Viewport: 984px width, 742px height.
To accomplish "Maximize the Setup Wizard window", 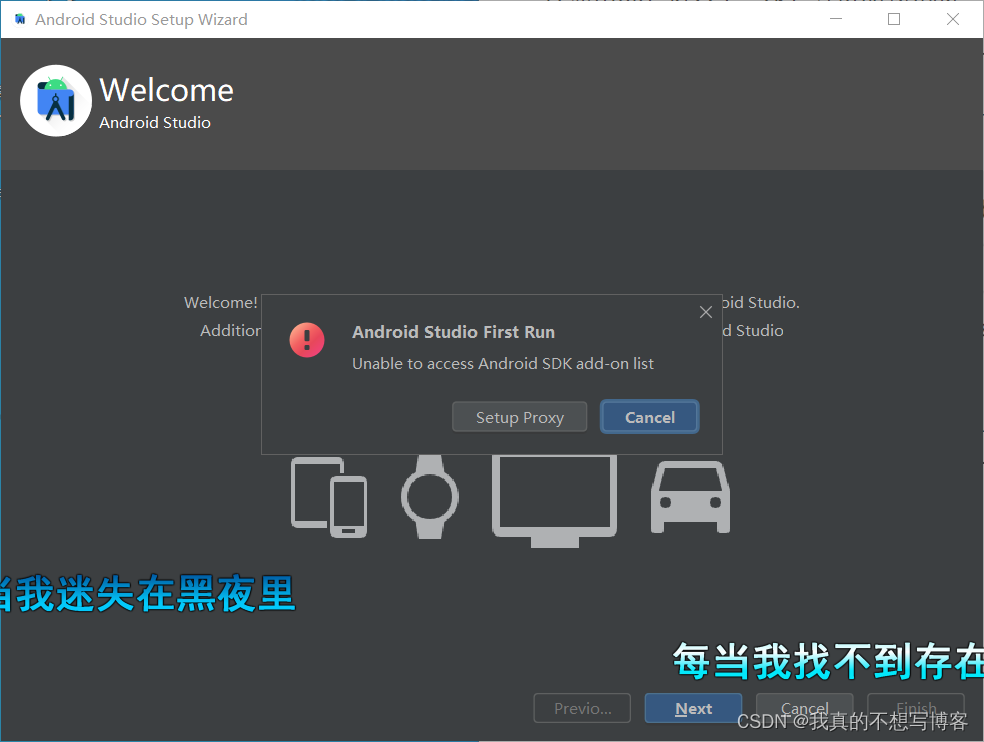I will (x=894, y=19).
